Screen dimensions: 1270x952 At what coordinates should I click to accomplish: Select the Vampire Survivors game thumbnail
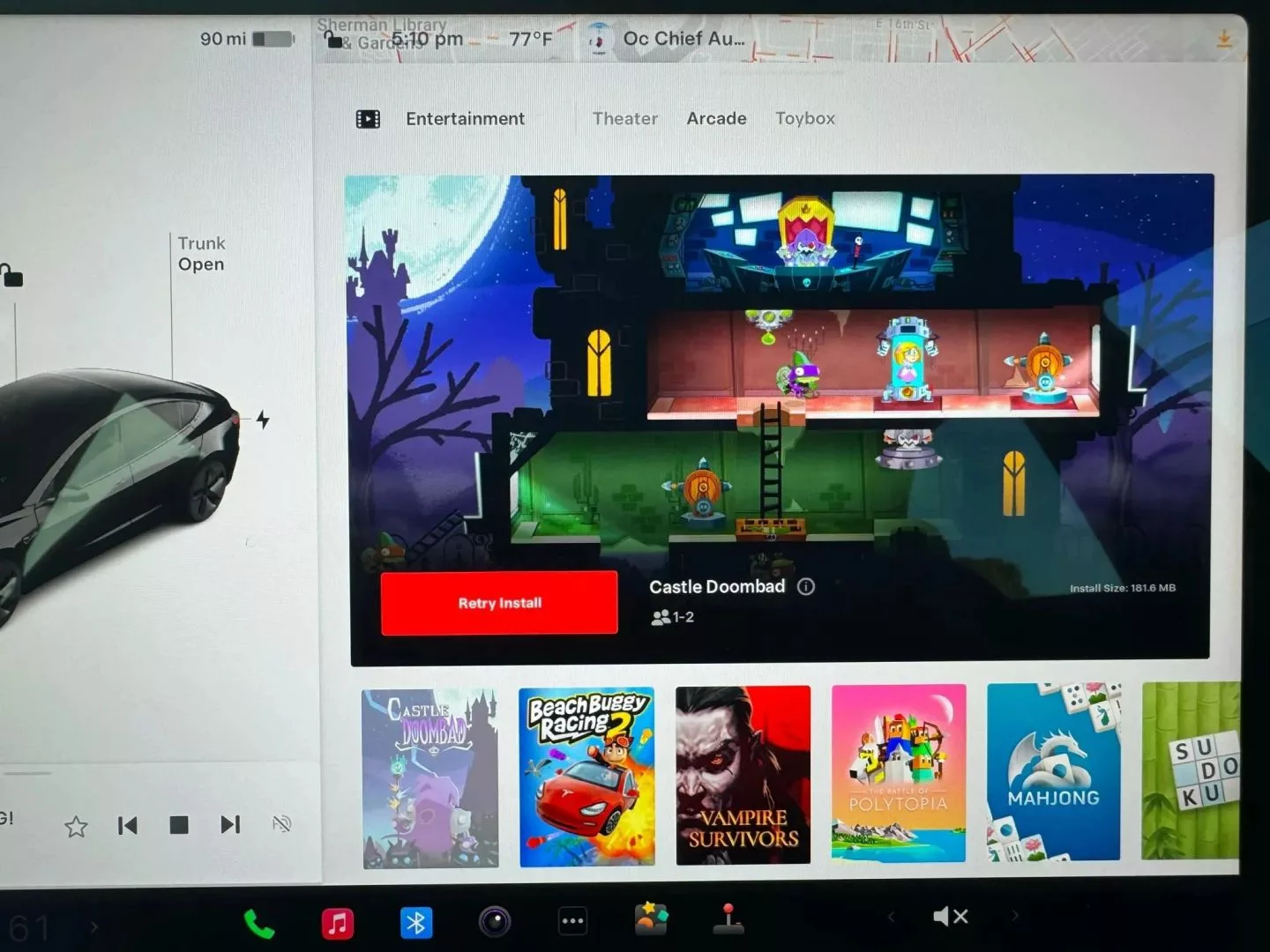[743, 776]
